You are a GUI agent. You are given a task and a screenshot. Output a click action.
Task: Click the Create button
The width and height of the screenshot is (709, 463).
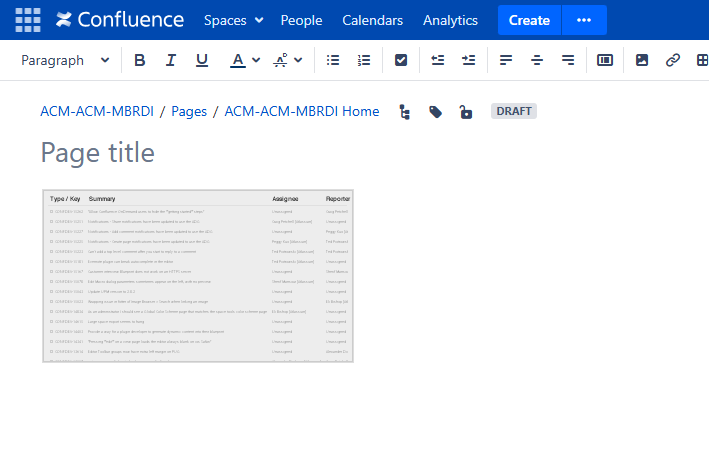click(x=529, y=20)
